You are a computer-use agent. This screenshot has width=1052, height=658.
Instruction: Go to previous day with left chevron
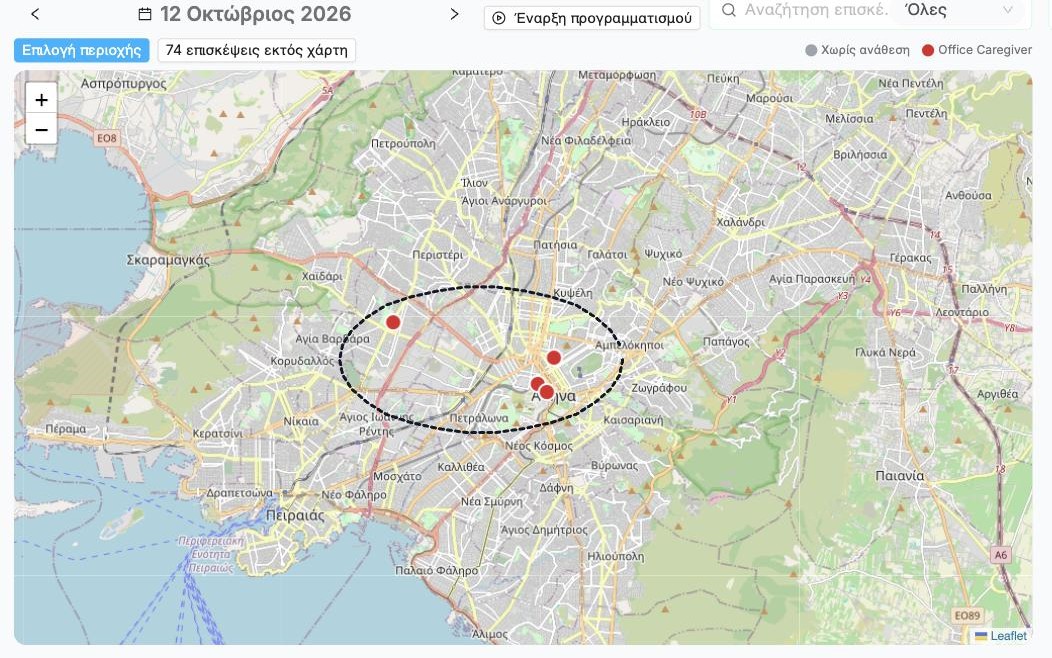(35, 14)
